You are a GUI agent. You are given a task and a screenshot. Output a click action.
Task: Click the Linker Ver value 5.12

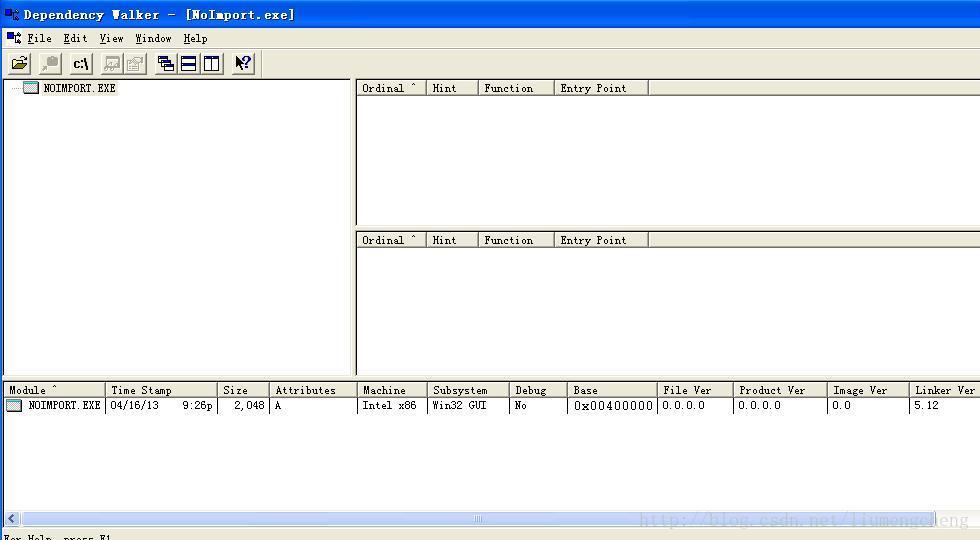926,406
